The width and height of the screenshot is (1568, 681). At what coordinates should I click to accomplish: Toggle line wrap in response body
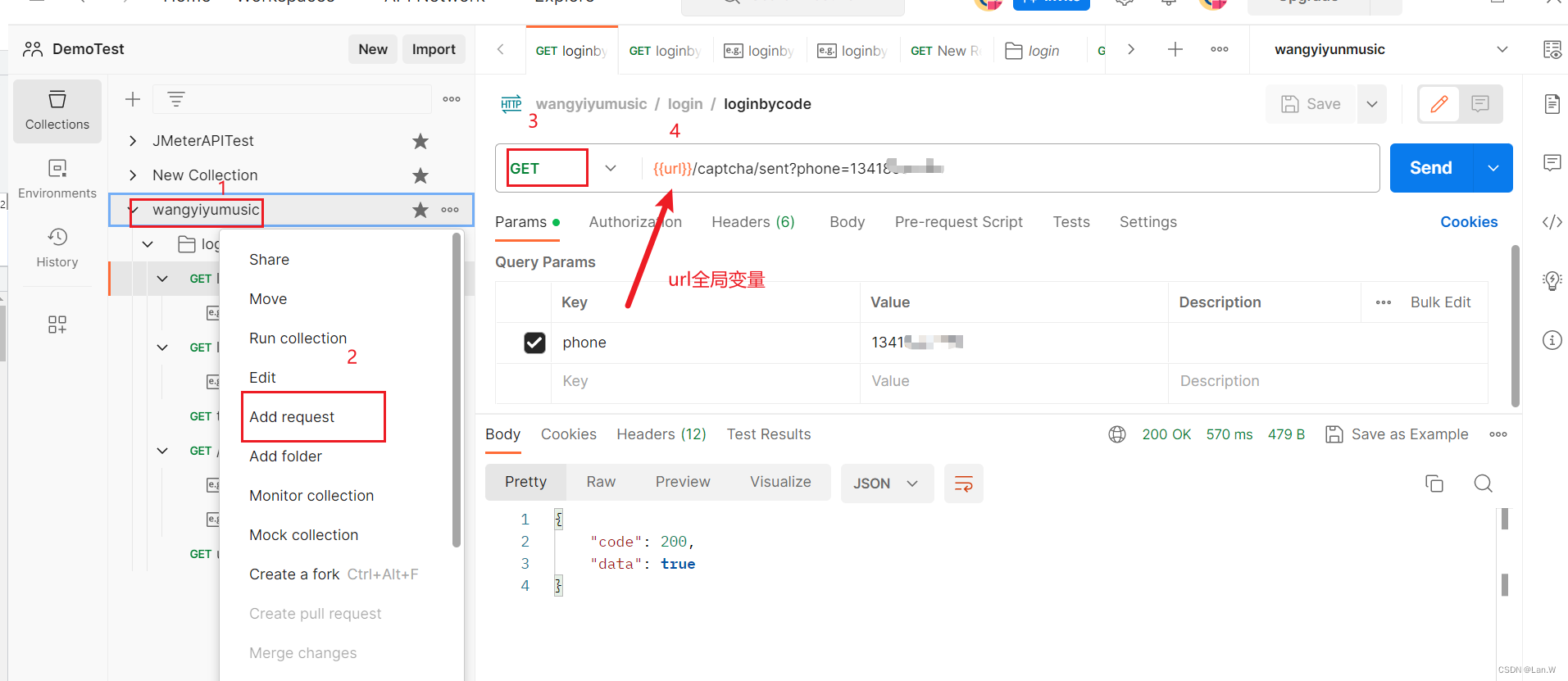point(964,484)
